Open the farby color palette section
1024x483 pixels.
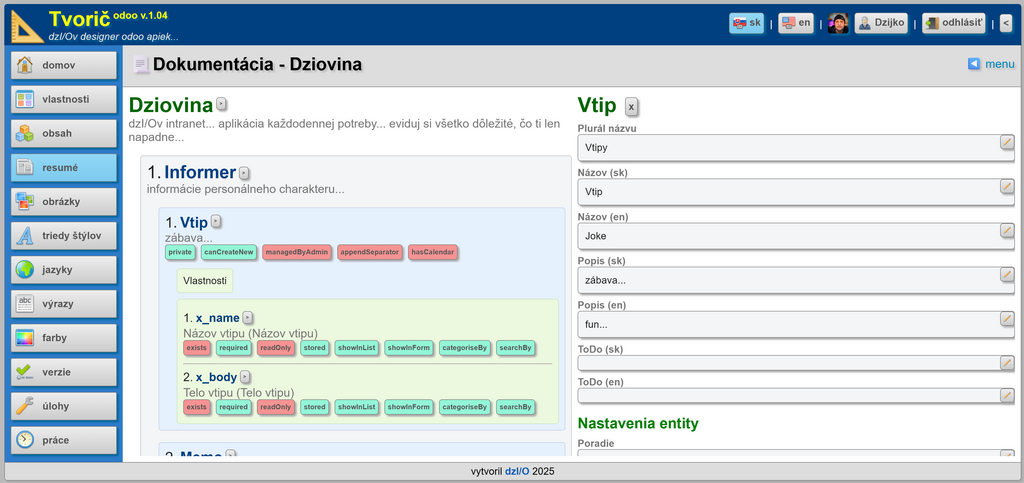pyautogui.click(x=64, y=338)
